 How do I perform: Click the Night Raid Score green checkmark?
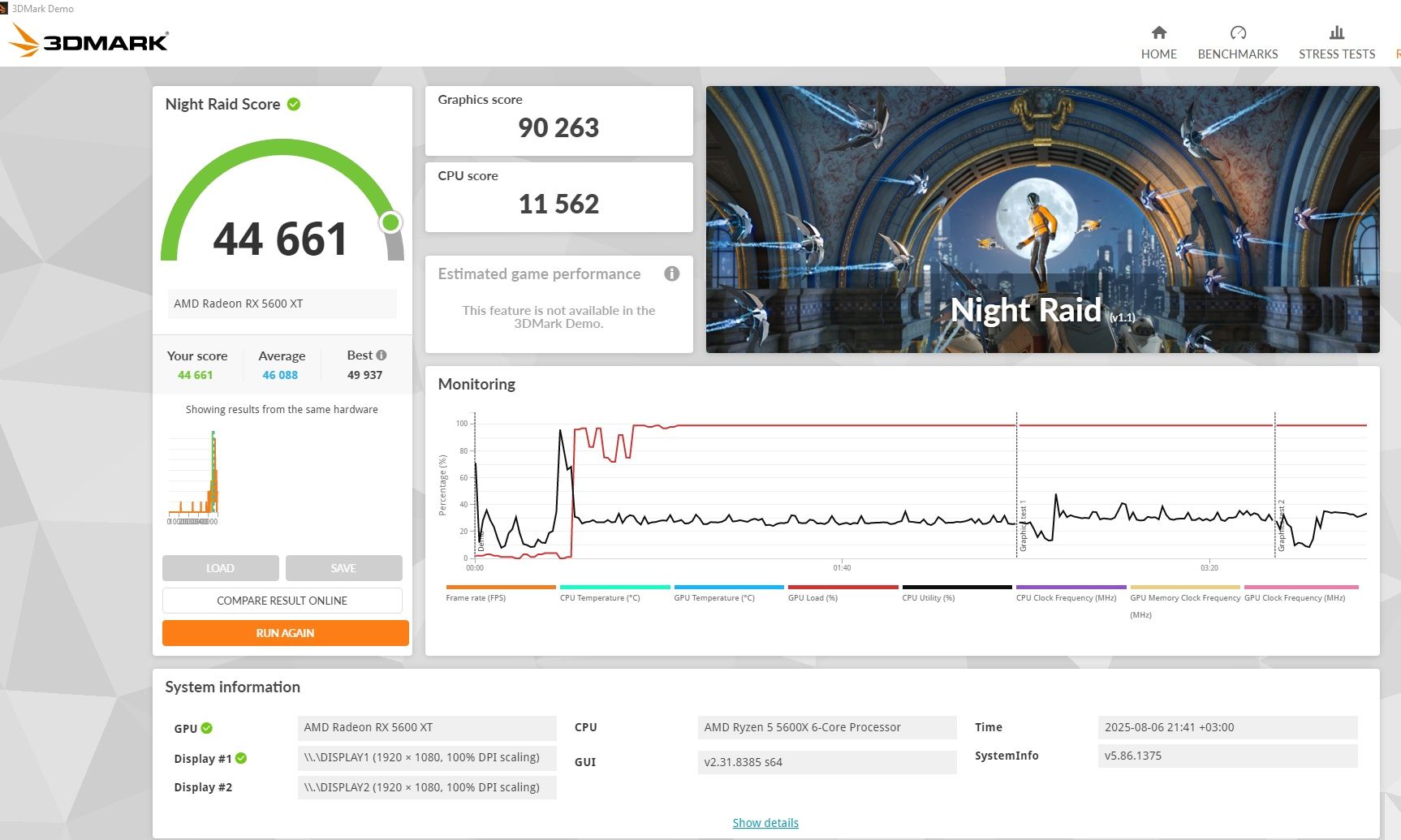coord(294,104)
